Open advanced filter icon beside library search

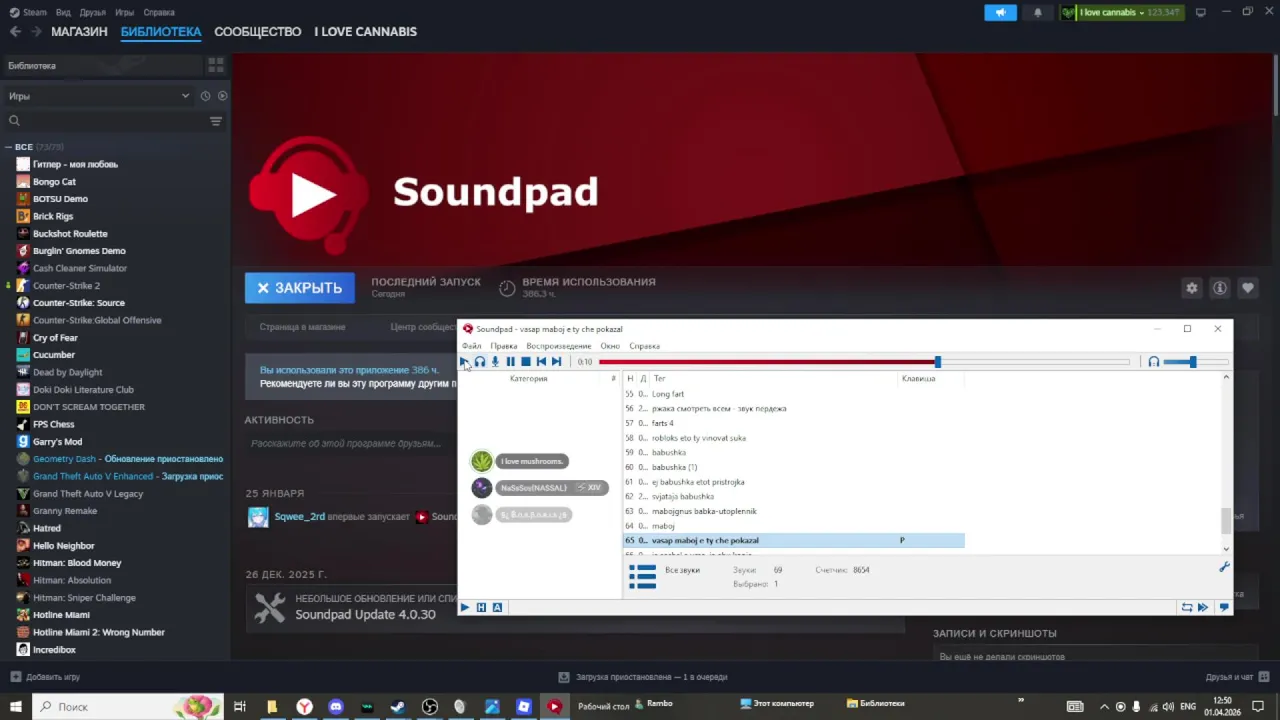point(216,121)
